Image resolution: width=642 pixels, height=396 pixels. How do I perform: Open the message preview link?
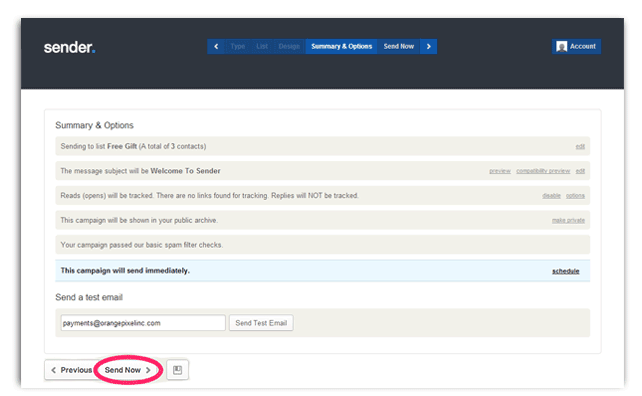(500, 171)
